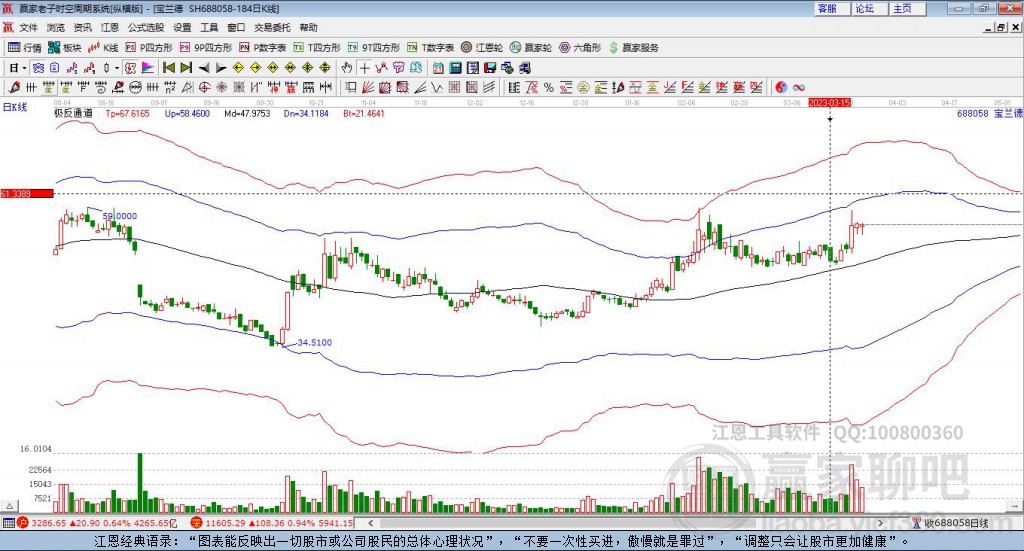
Task: Click the up-triangle button beside volume panel
Action: coord(9,506)
